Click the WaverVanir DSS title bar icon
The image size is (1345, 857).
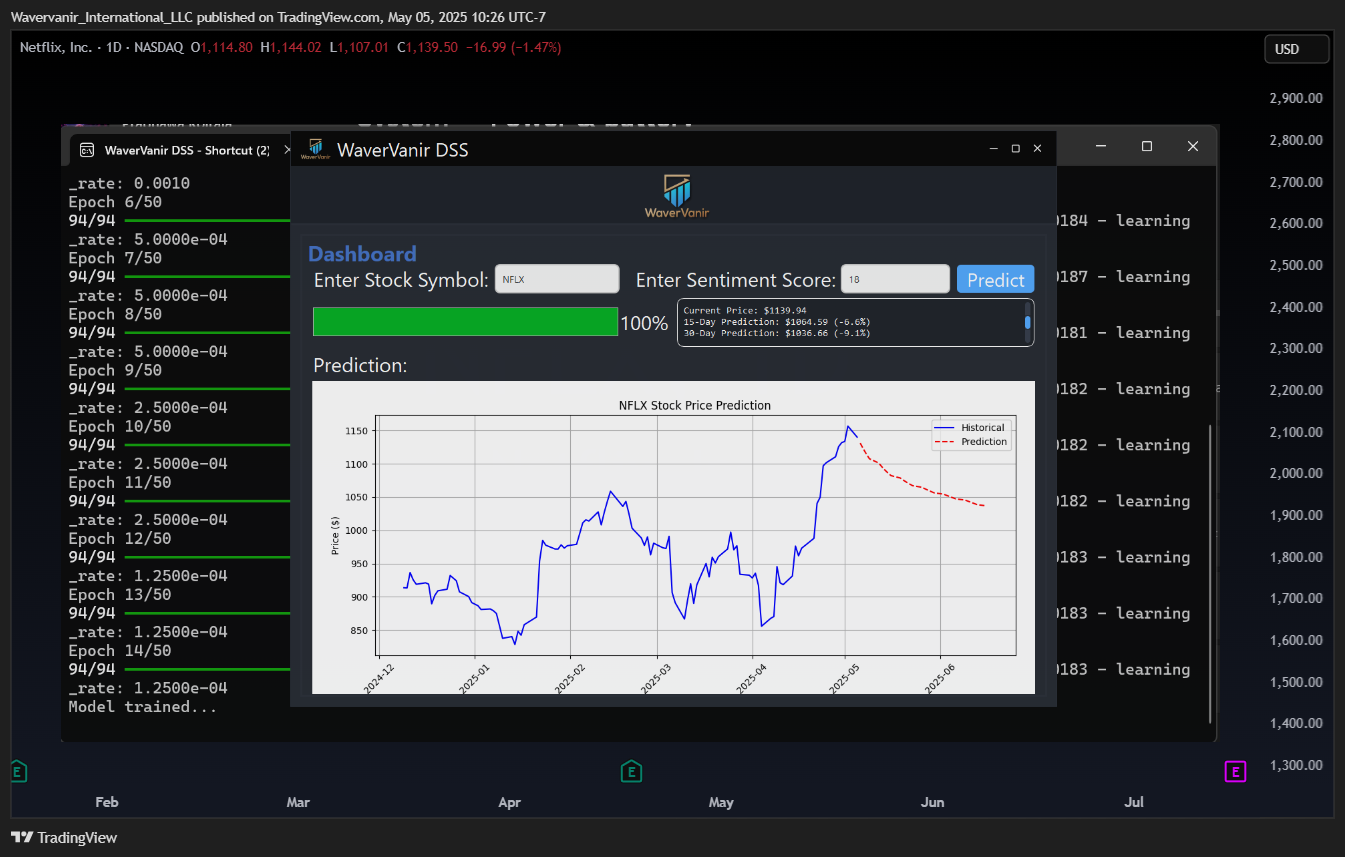(315, 149)
